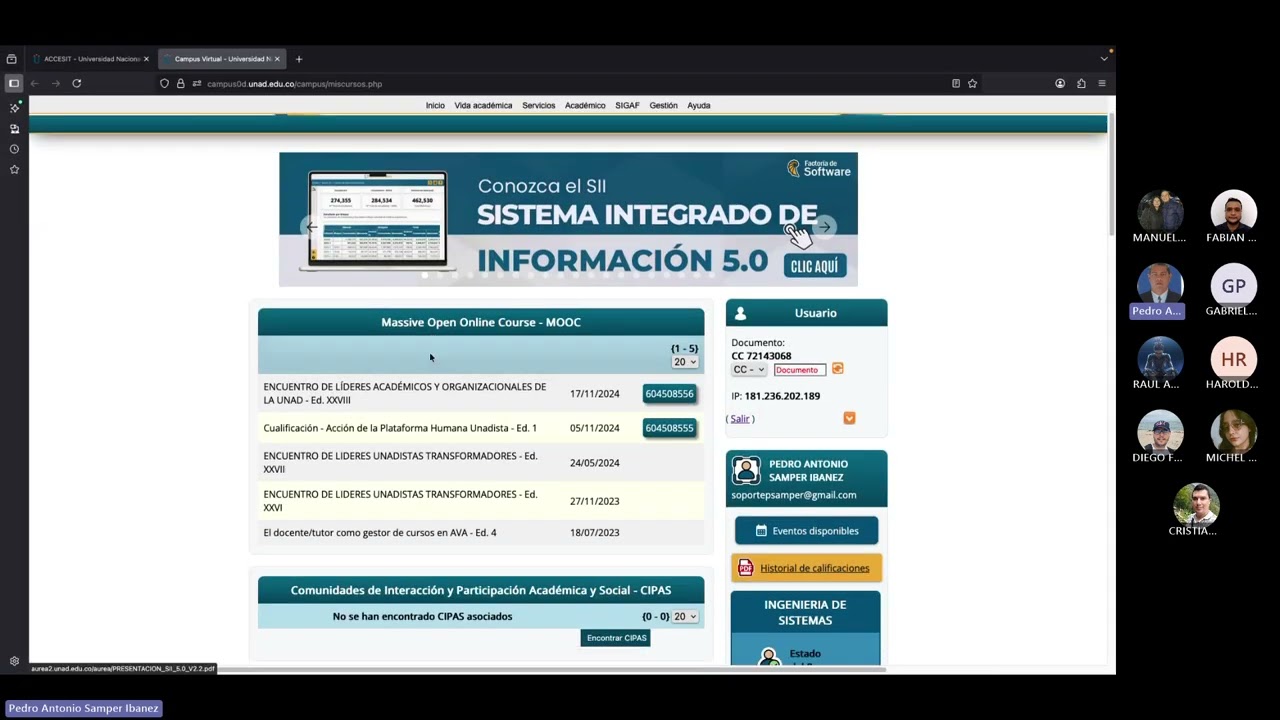Show tracking protection shield info

pos(164,84)
